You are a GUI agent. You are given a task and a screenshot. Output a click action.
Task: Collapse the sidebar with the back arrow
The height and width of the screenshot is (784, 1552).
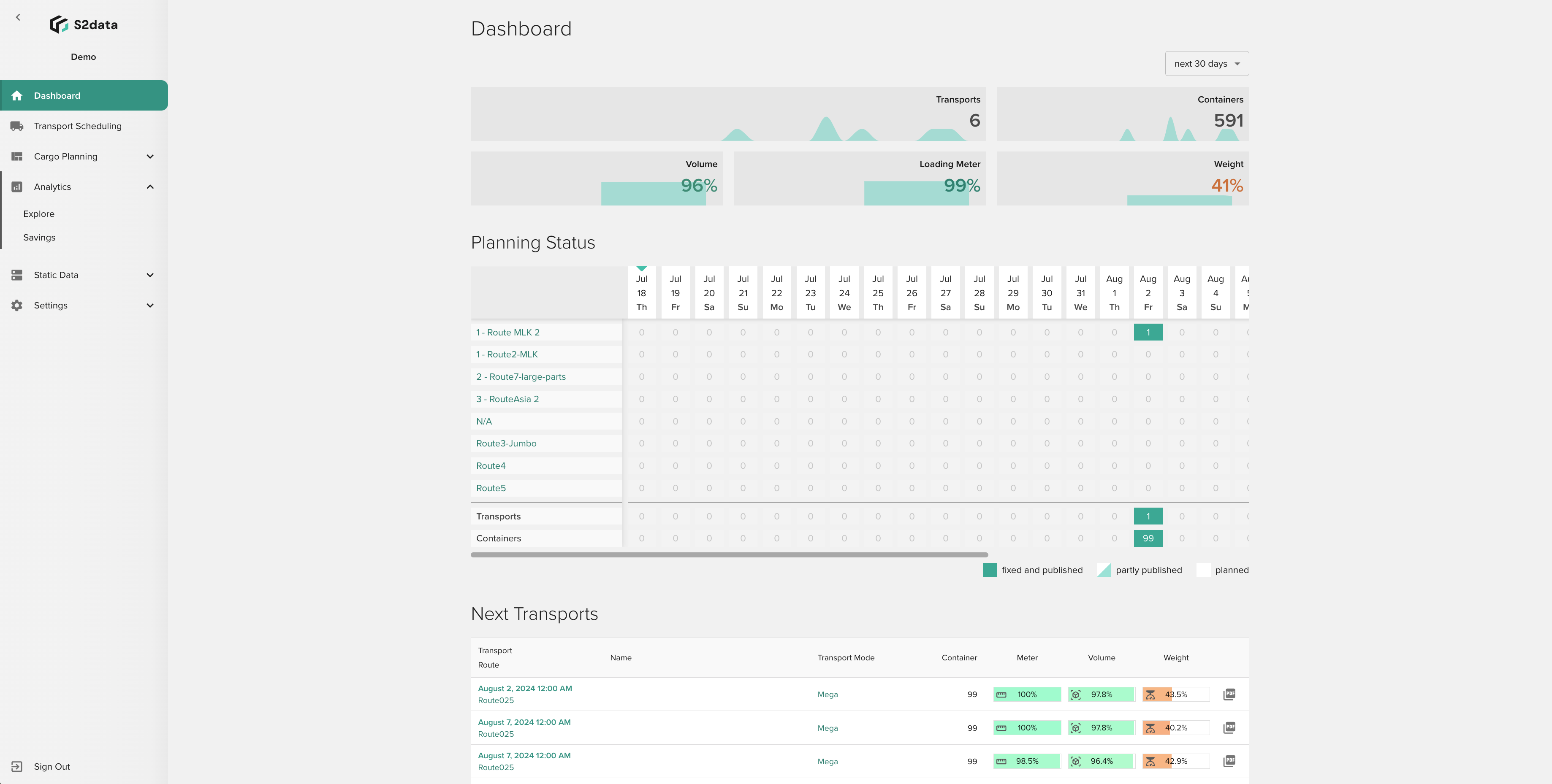[x=17, y=17]
